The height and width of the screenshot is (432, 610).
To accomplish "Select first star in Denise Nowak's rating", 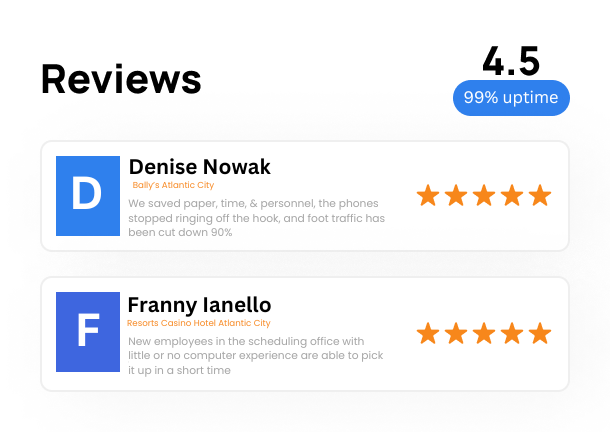I will (428, 195).
